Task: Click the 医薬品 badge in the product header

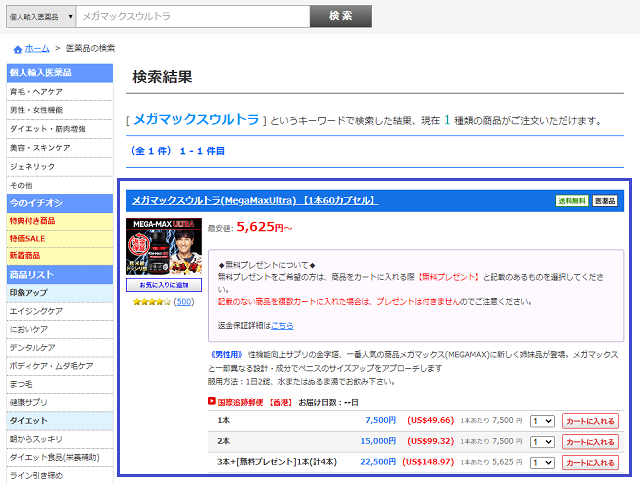Action: (x=605, y=201)
